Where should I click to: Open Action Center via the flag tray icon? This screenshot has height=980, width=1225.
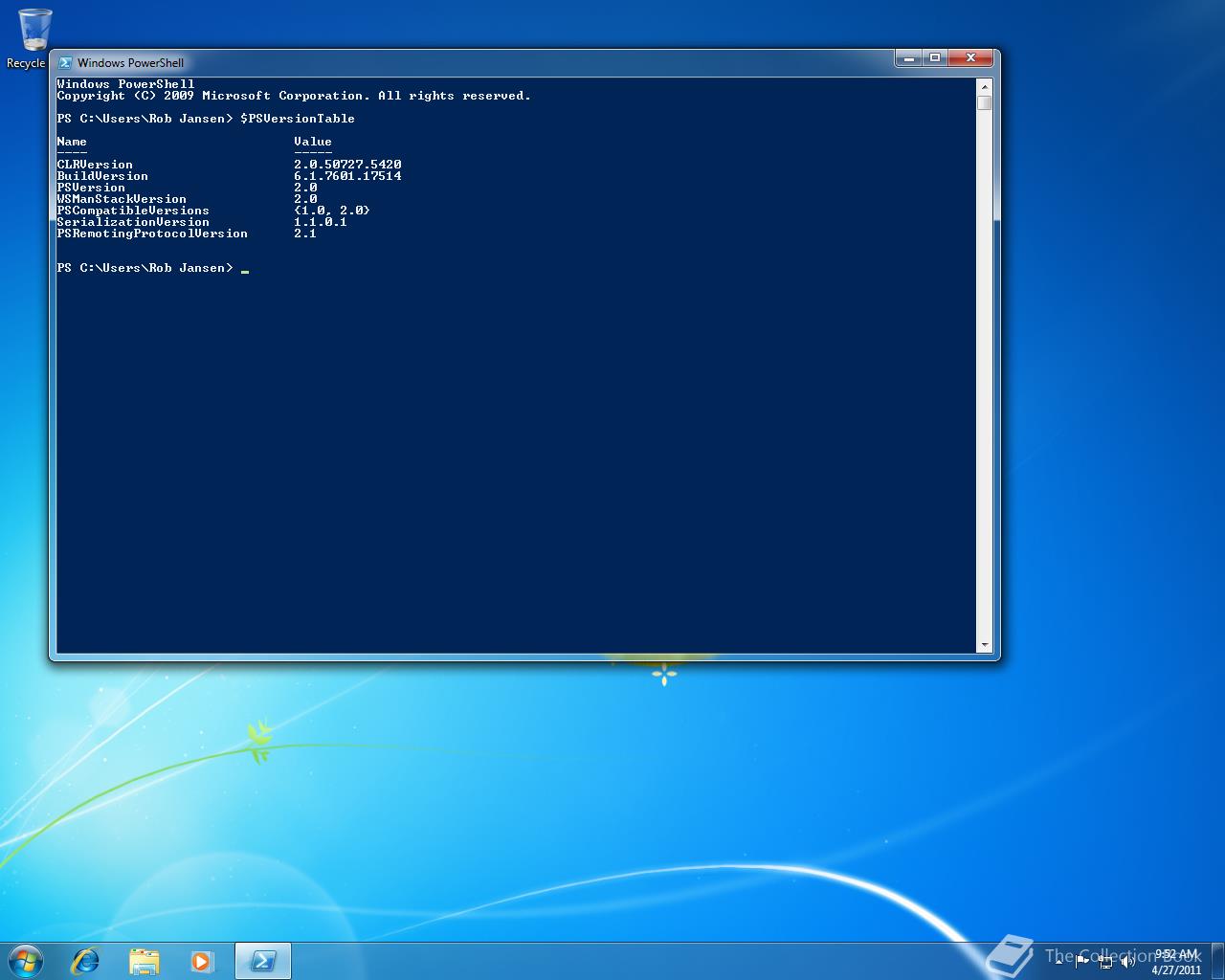[1082, 962]
